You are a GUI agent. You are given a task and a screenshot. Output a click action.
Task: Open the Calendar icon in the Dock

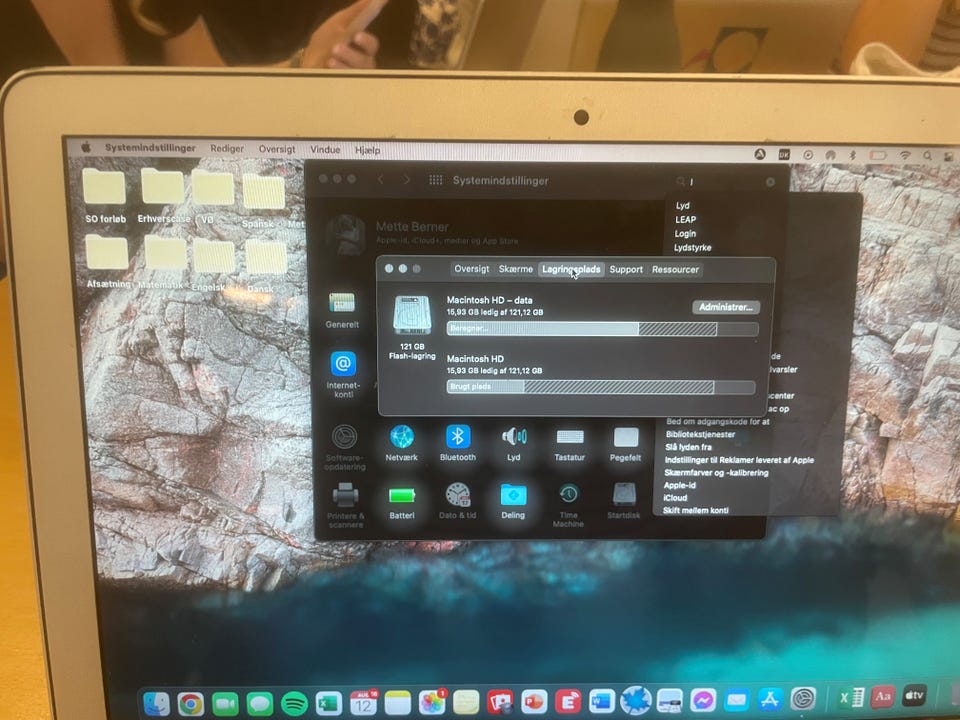click(364, 703)
